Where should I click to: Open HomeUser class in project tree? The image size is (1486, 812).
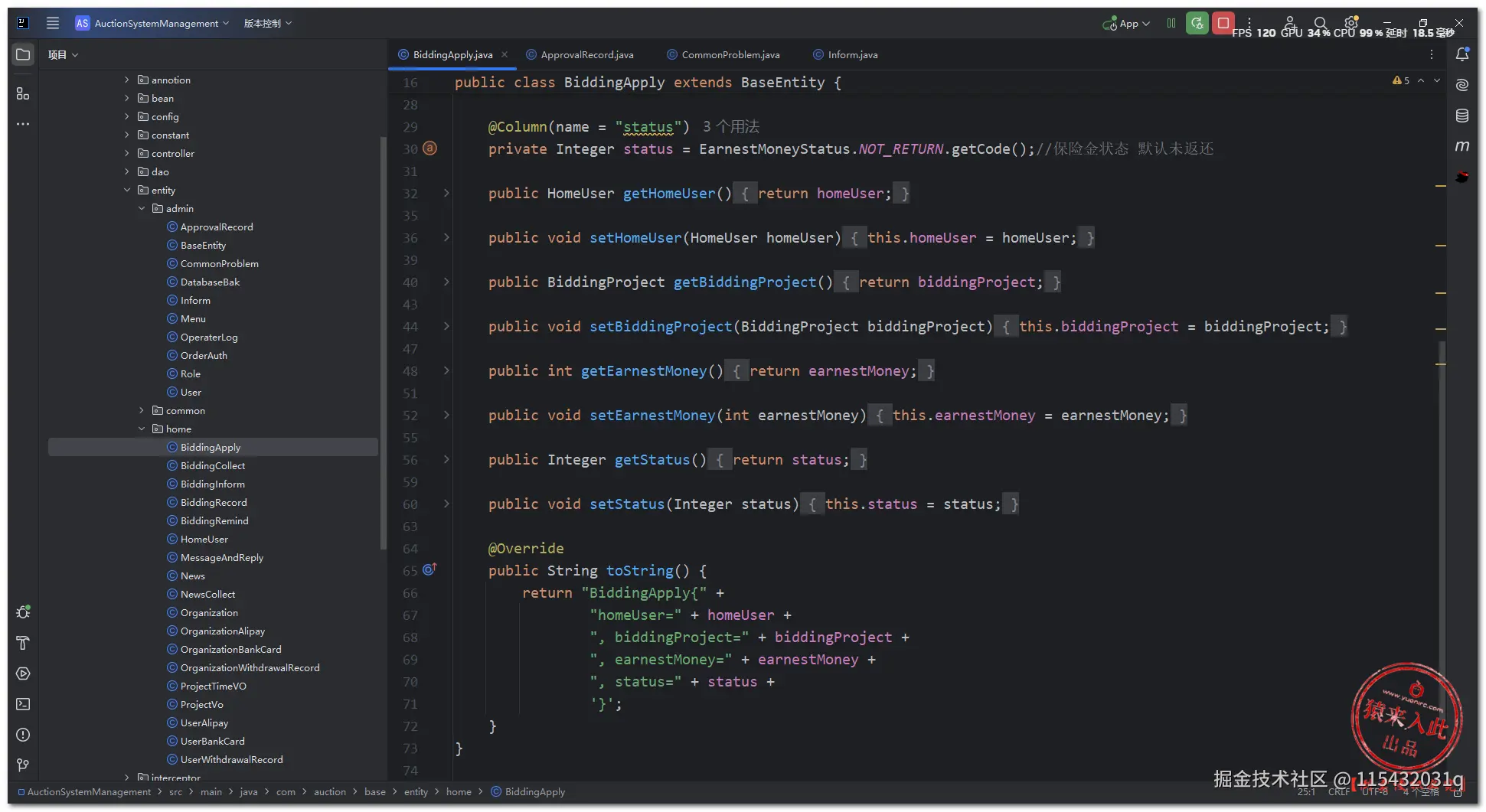pyautogui.click(x=204, y=539)
